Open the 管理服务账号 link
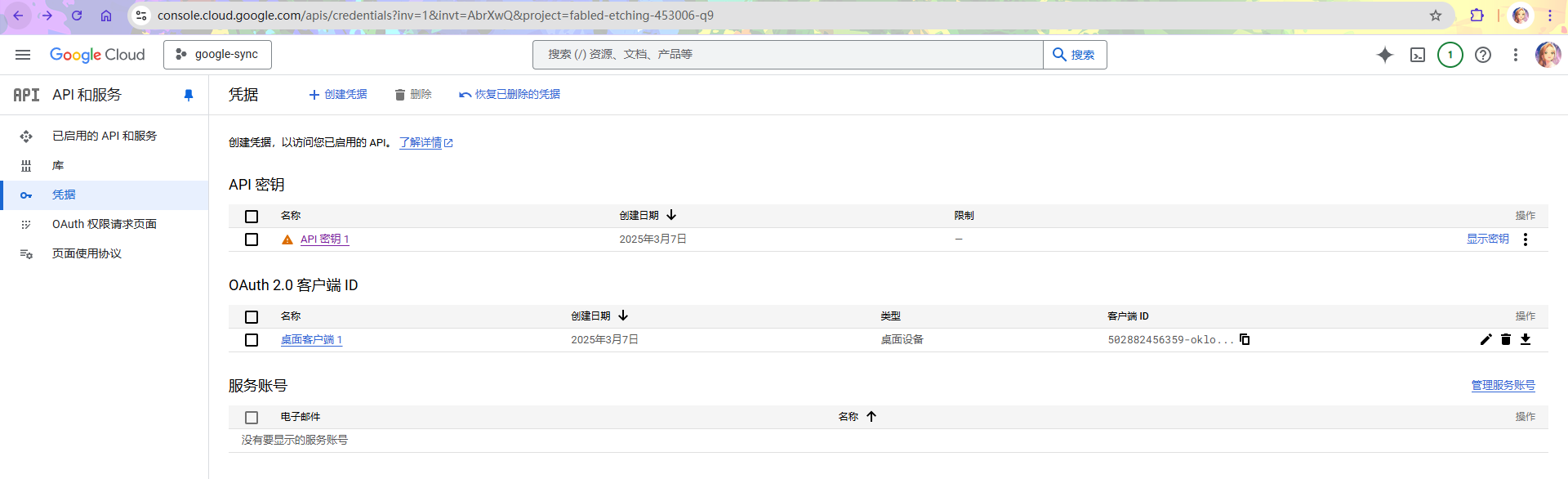 pyautogui.click(x=1503, y=385)
